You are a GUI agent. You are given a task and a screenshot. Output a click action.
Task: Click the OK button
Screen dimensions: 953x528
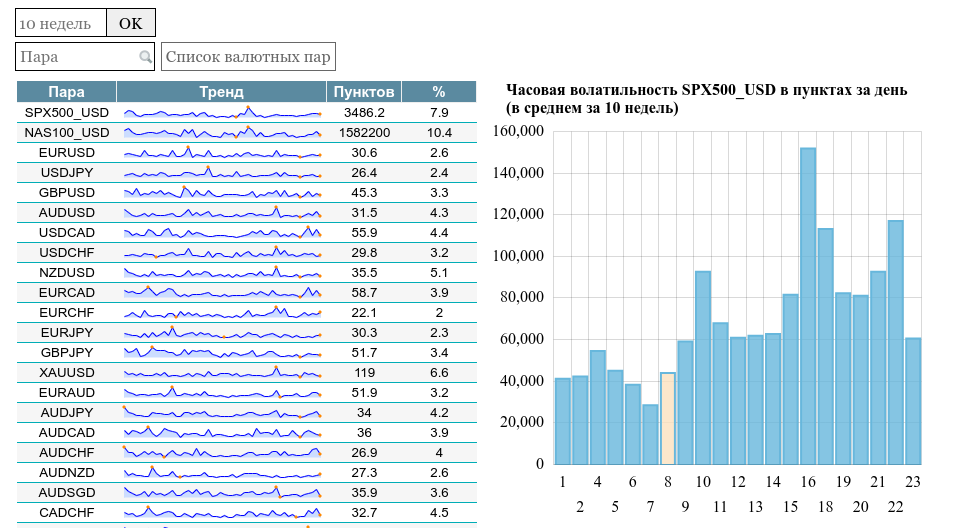point(131,23)
